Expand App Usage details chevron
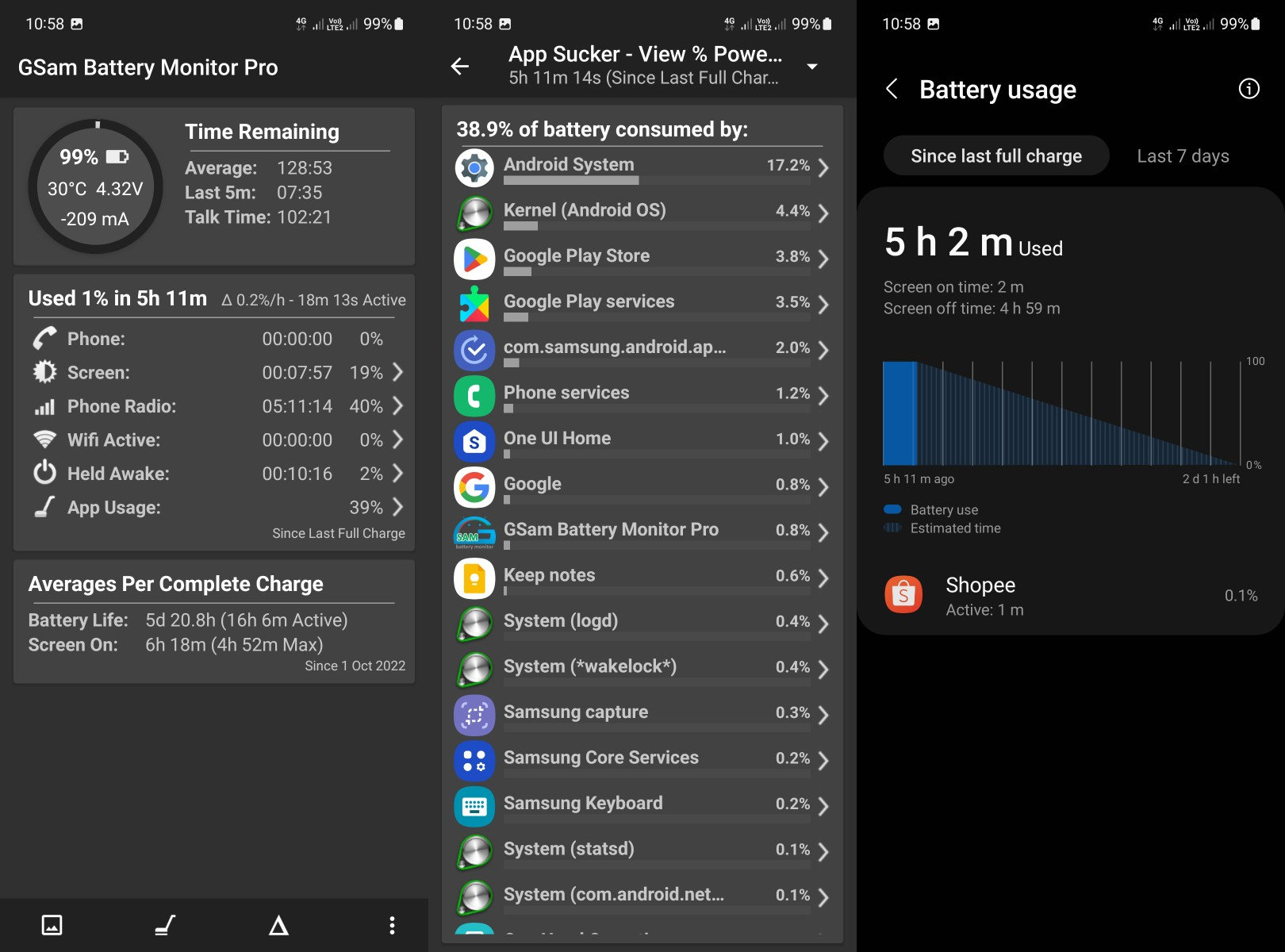 click(397, 507)
